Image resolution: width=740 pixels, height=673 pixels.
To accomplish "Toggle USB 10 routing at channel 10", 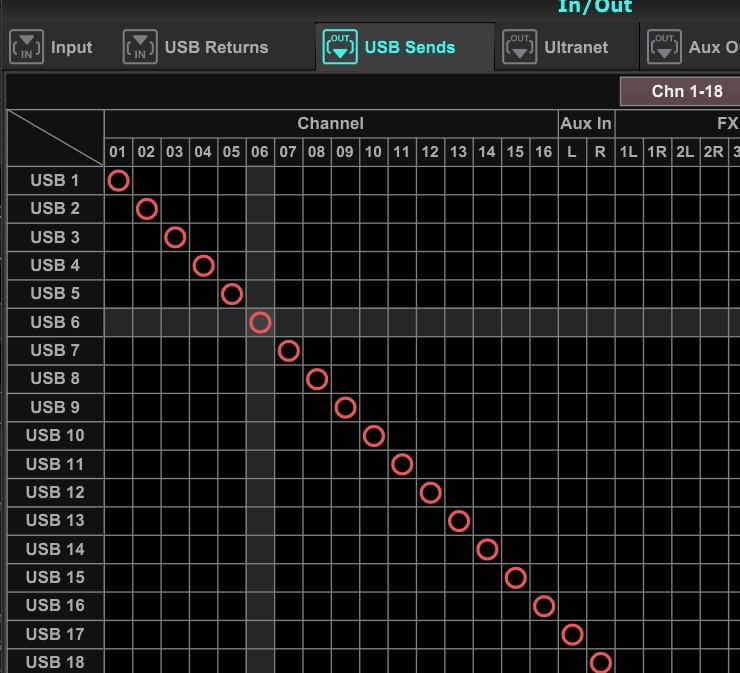I will click(374, 436).
